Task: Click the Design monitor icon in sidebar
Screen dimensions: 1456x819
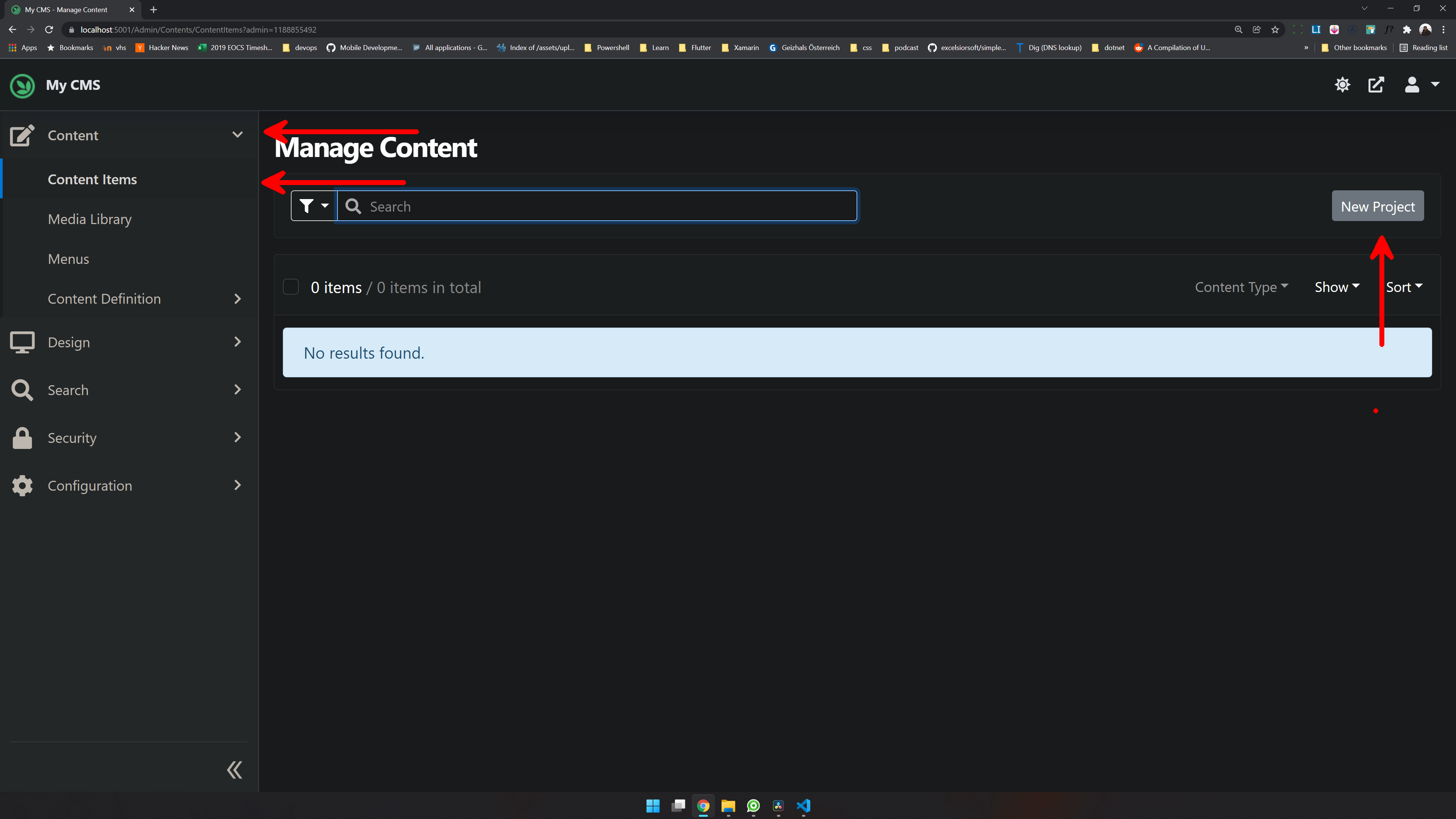Action: (x=22, y=342)
